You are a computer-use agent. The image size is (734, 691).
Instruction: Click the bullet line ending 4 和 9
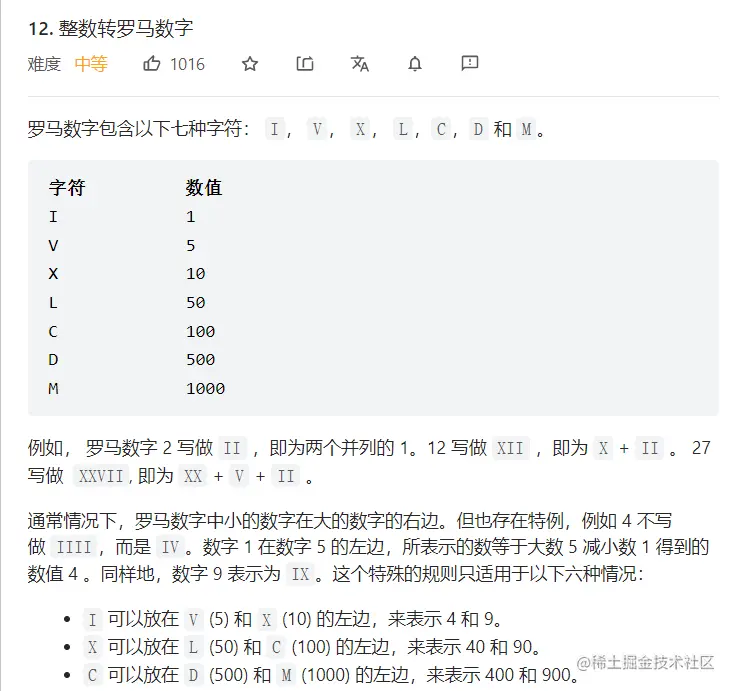pos(293,619)
